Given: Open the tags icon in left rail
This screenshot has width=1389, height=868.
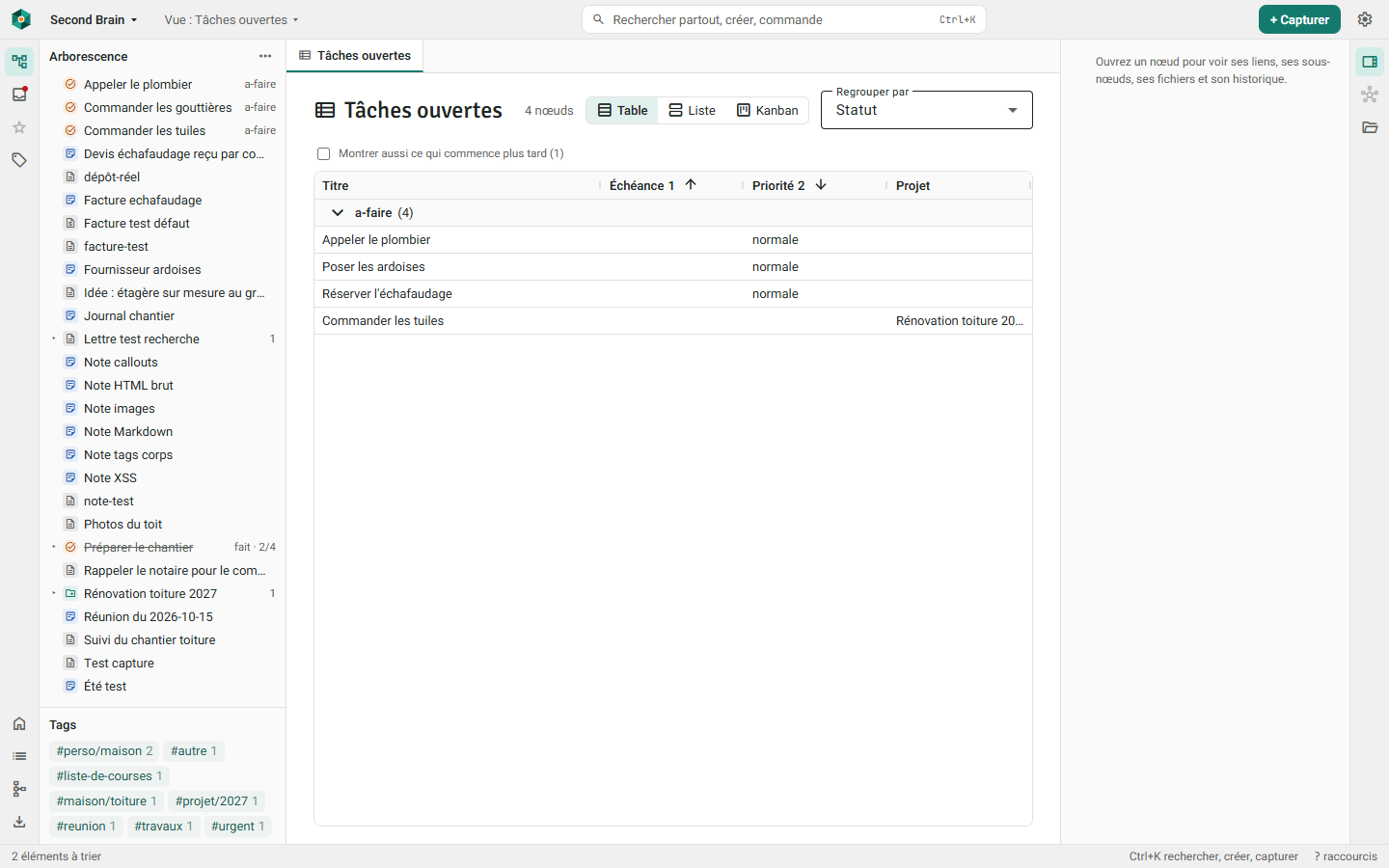Looking at the screenshot, I should [x=19, y=160].
